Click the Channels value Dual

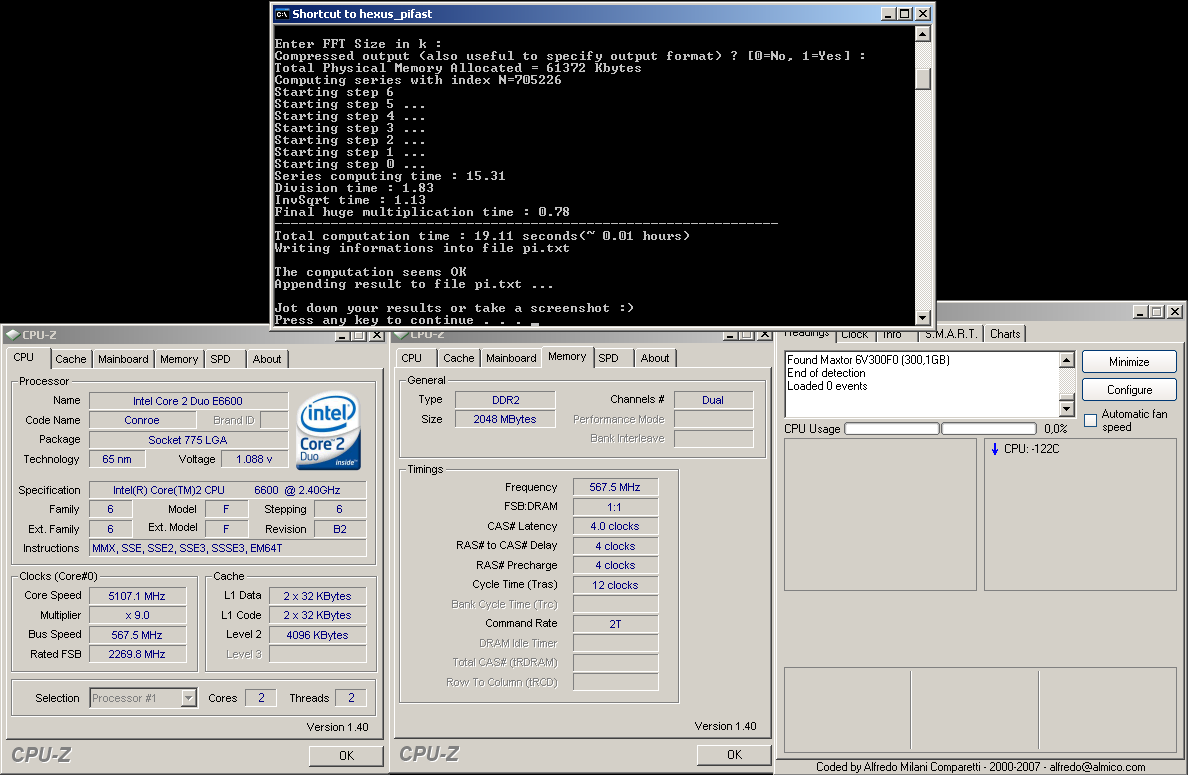713,400
